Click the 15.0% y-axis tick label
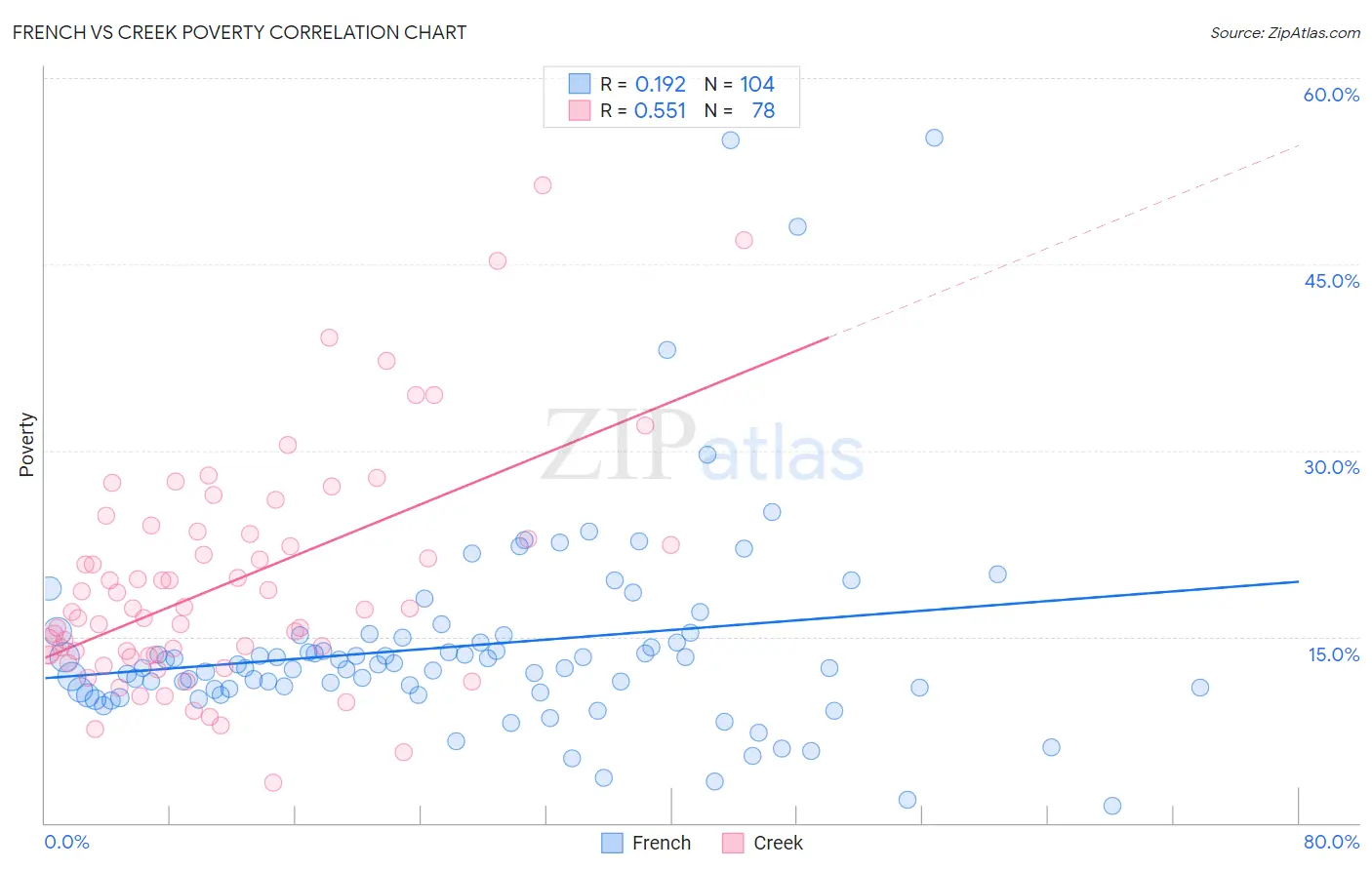The width and height of the screenshot is (1372, 870). (x=1334, y=654)
